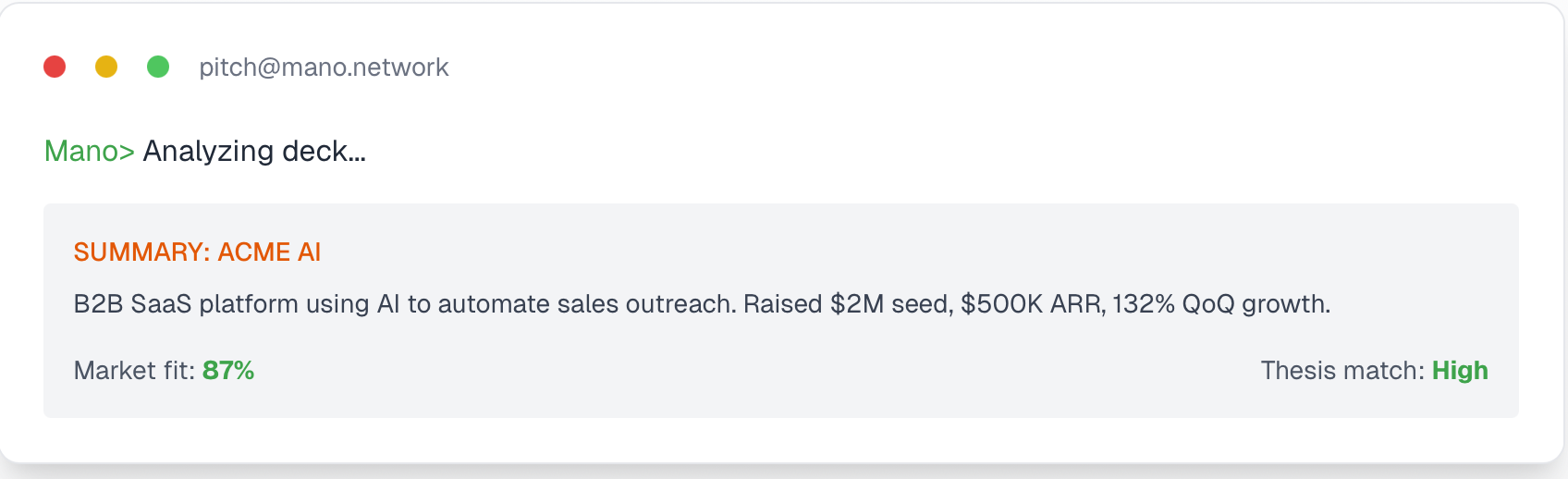Click the green High thesis match value

pos(1460,371)
